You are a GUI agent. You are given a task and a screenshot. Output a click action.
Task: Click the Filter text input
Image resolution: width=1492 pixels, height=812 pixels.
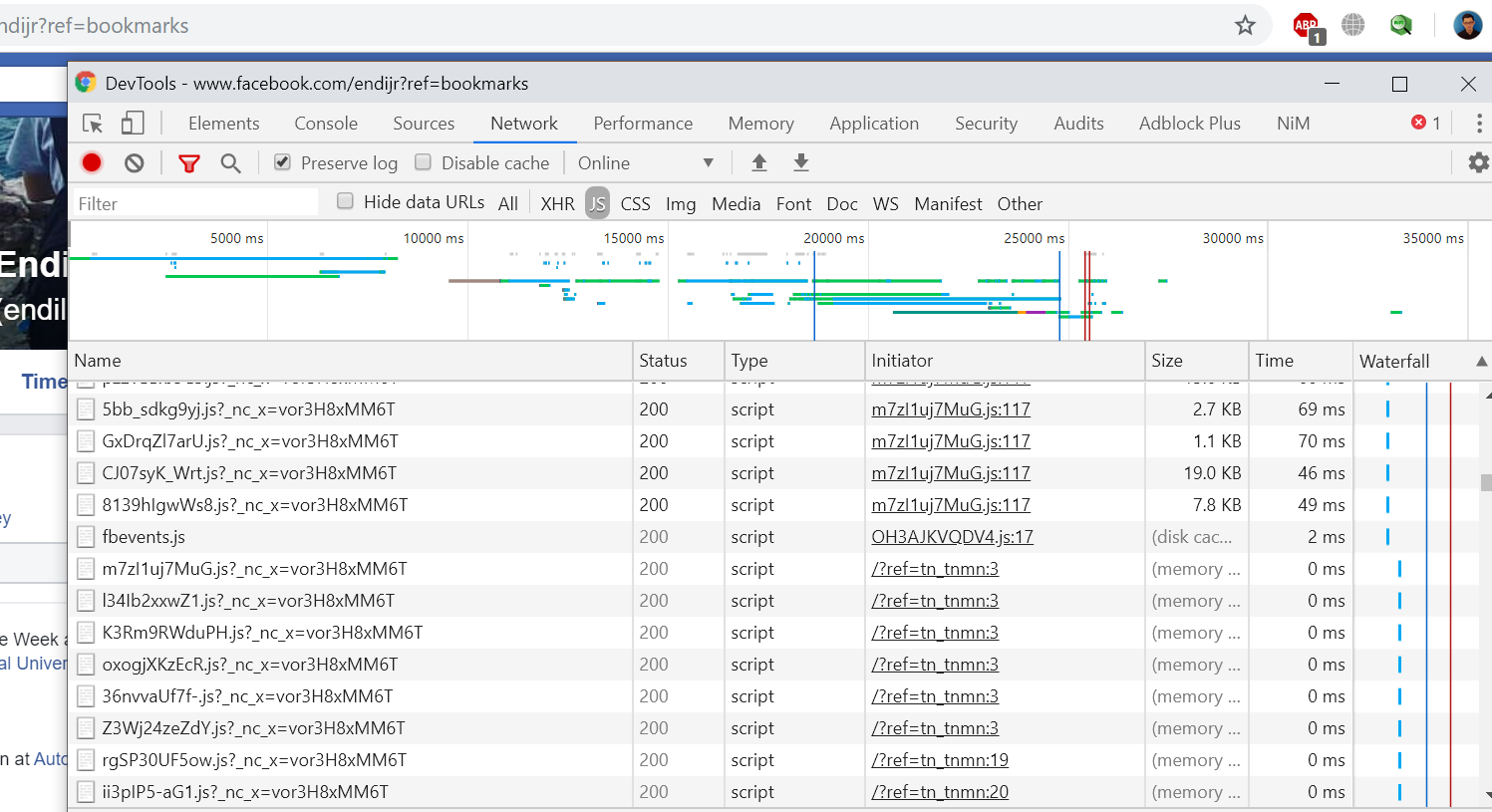[194, 203]
